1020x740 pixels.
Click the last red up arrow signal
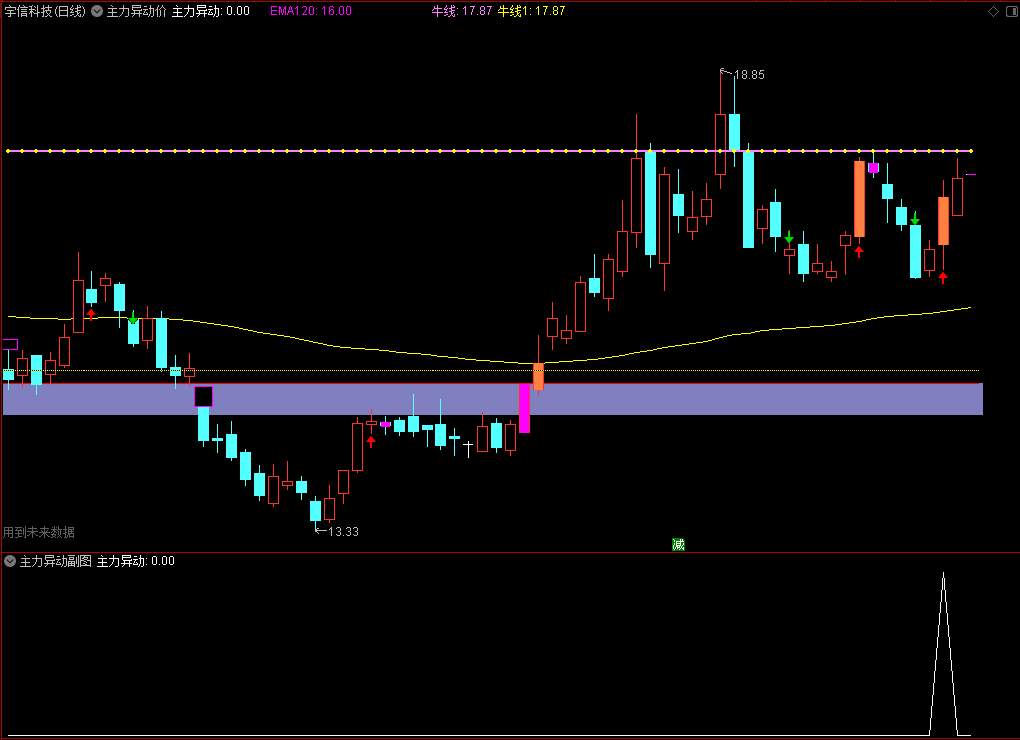(943, 278)
